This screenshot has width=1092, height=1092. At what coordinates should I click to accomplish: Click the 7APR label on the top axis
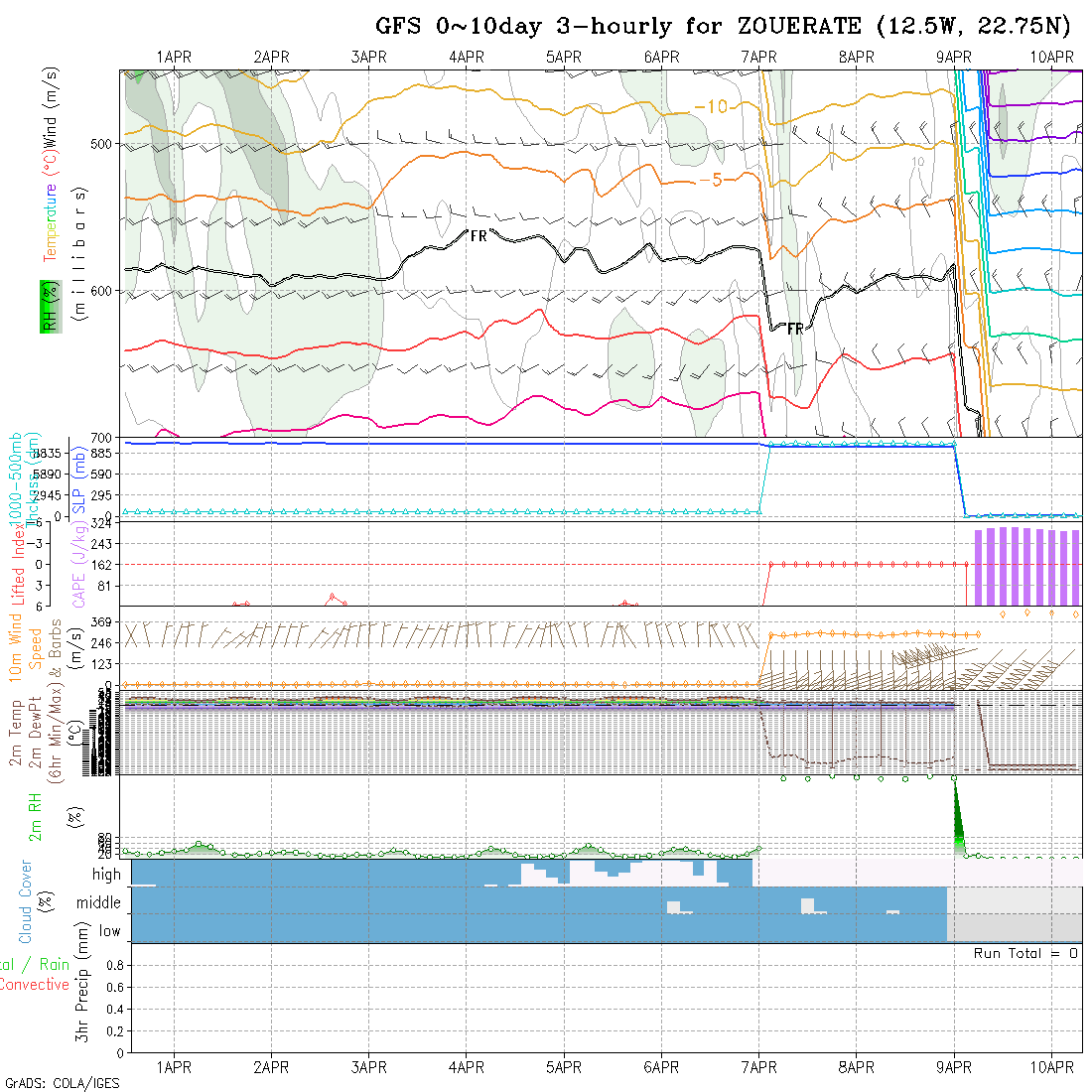tap(758, 58)
